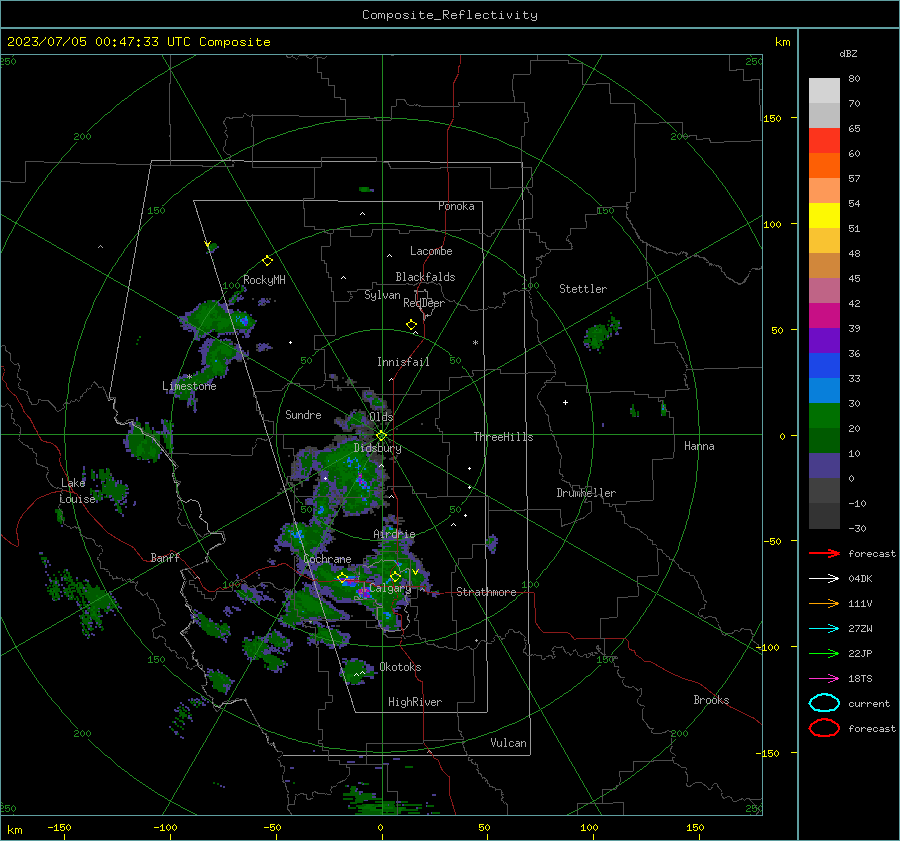Select the slate purple 10 dBZ swatch
The width and height of the screenshot is (900, 841).
(x=824, y=466)
